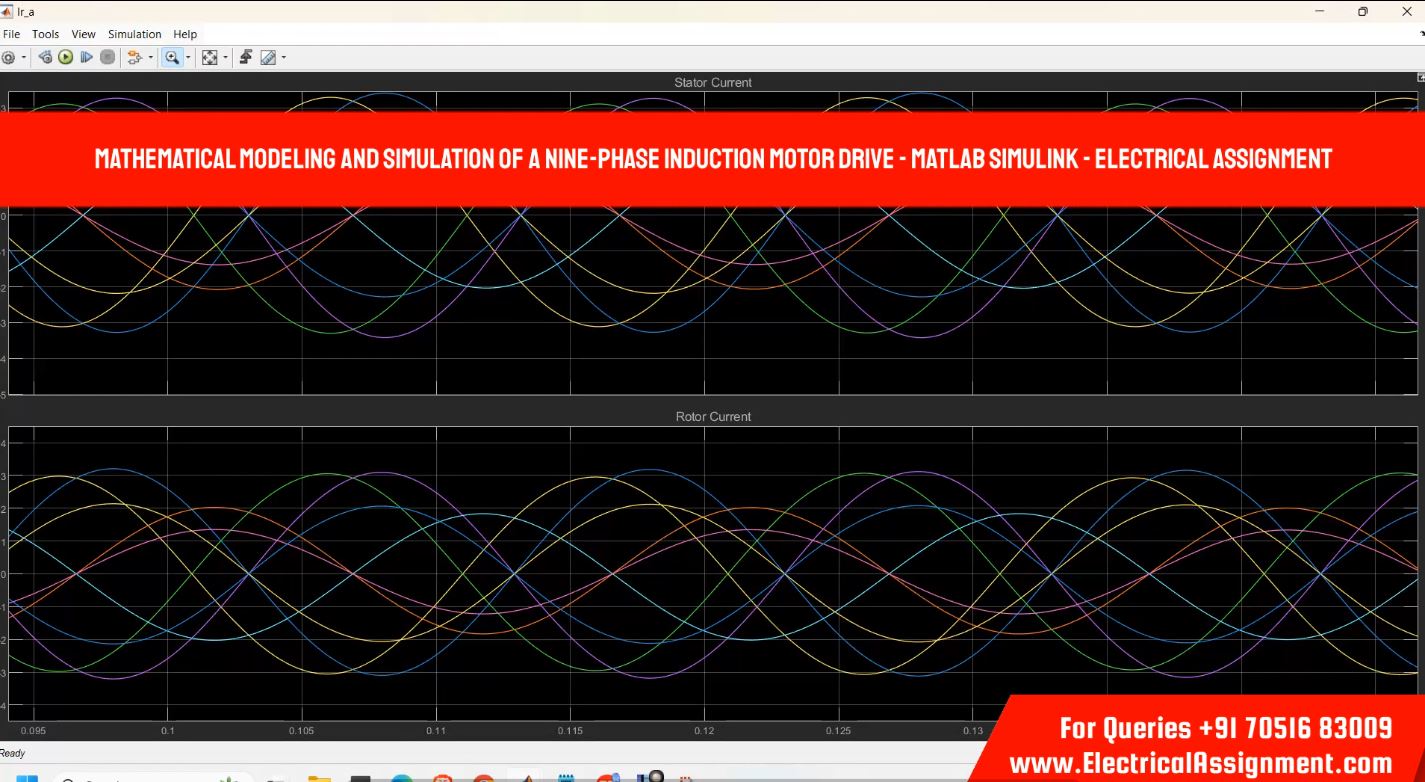Image resolution: width=1425 pixels, height=782 pixels.
Task: Open the Tools menu
Action: tap(45, 34)
